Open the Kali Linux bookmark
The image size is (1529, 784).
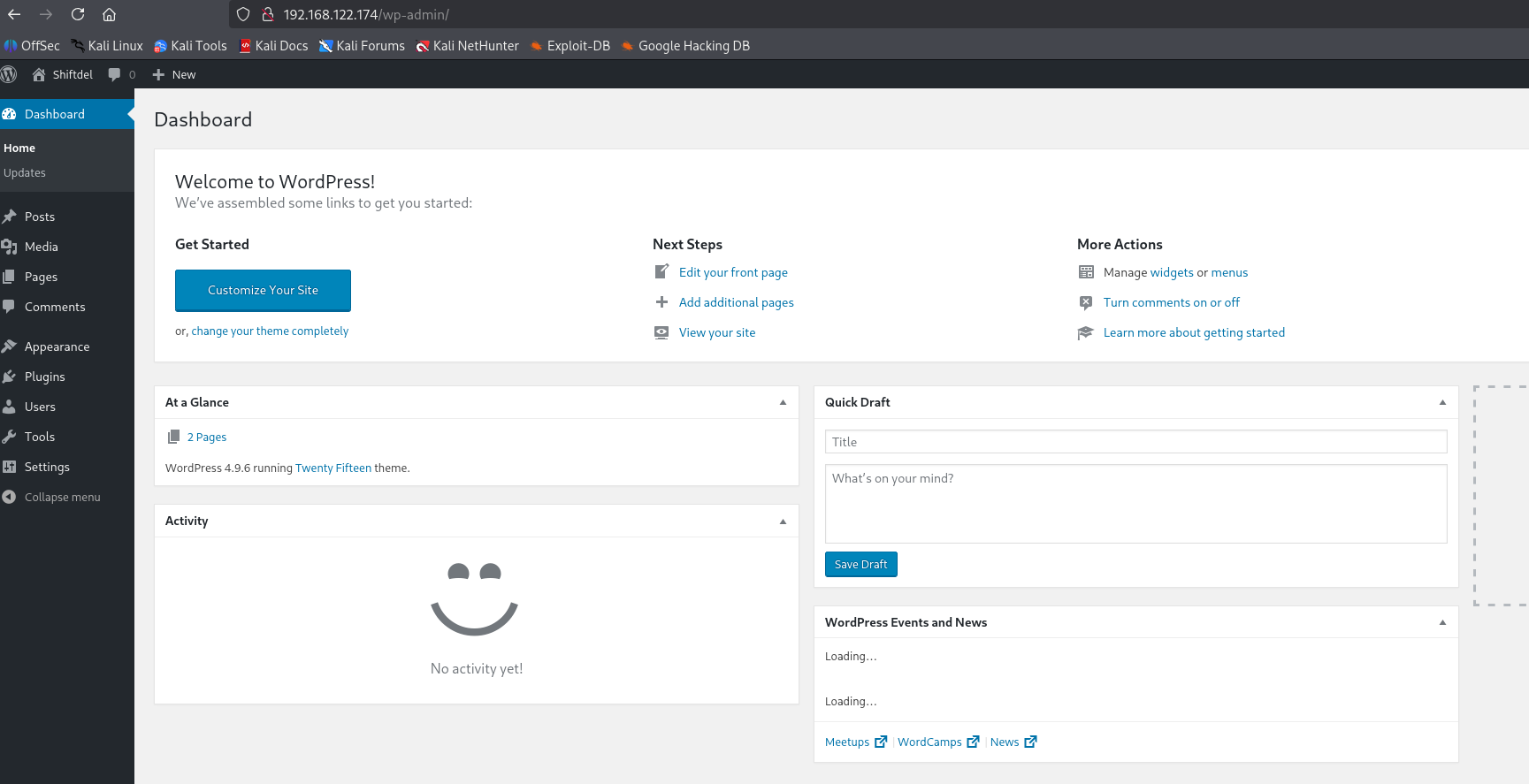coord(107,46)
